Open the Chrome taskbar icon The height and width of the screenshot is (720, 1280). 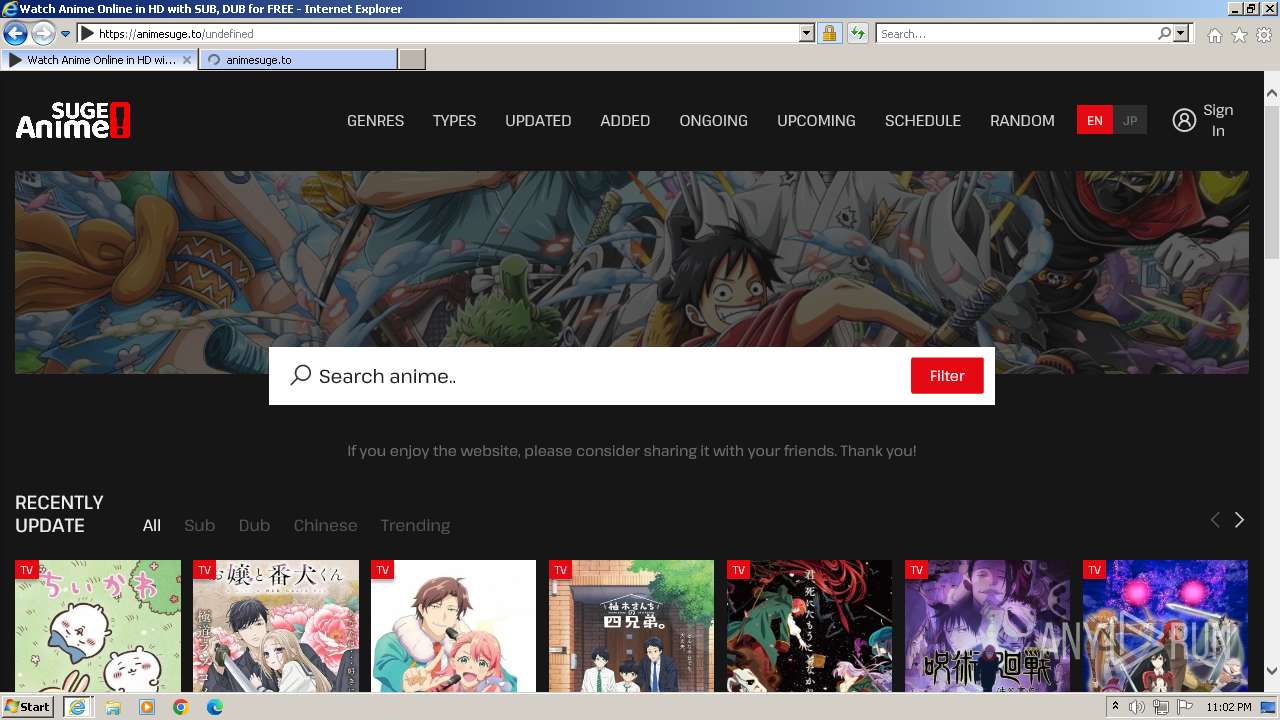pos(181,707)
